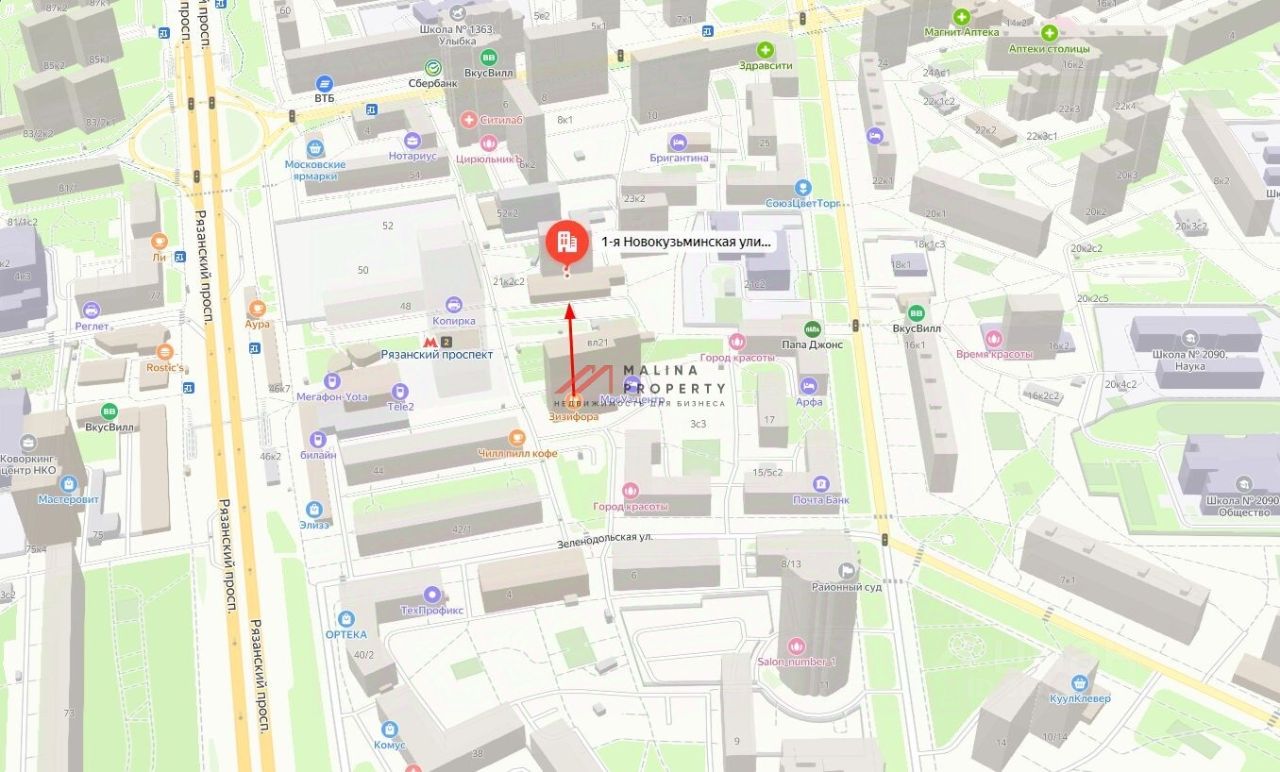Click the ВТБ bank icon
The width and height of the screenshot is (1280, 772).
(324, 84)
